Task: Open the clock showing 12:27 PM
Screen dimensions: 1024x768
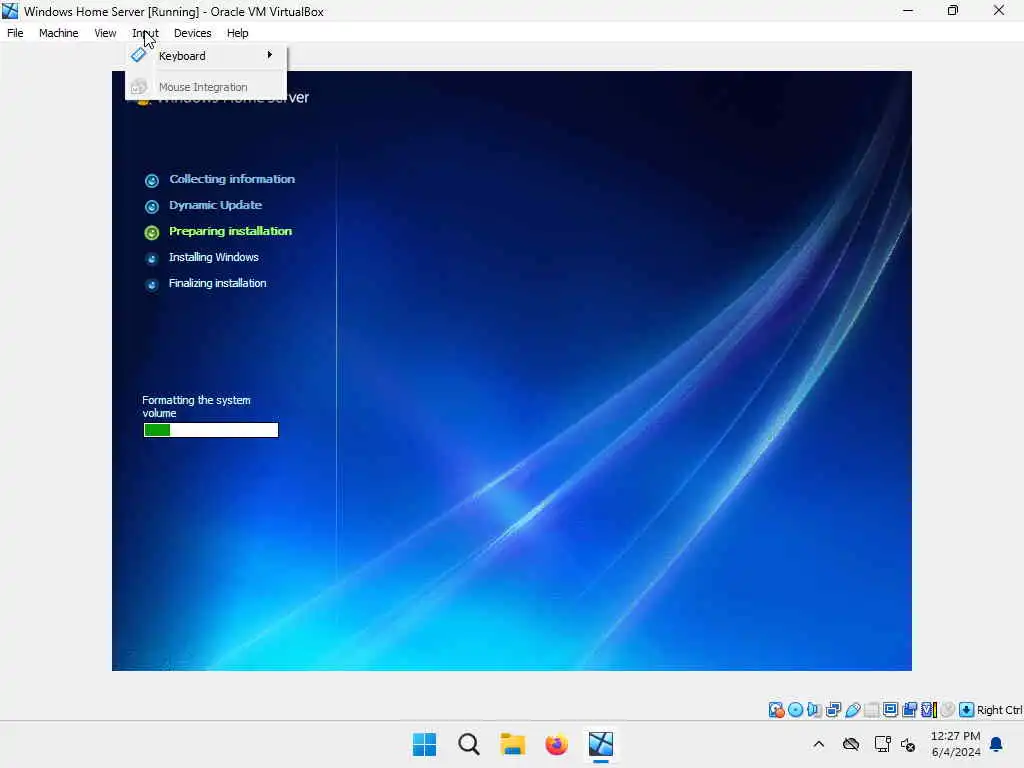Action: (x=955, y=744)
